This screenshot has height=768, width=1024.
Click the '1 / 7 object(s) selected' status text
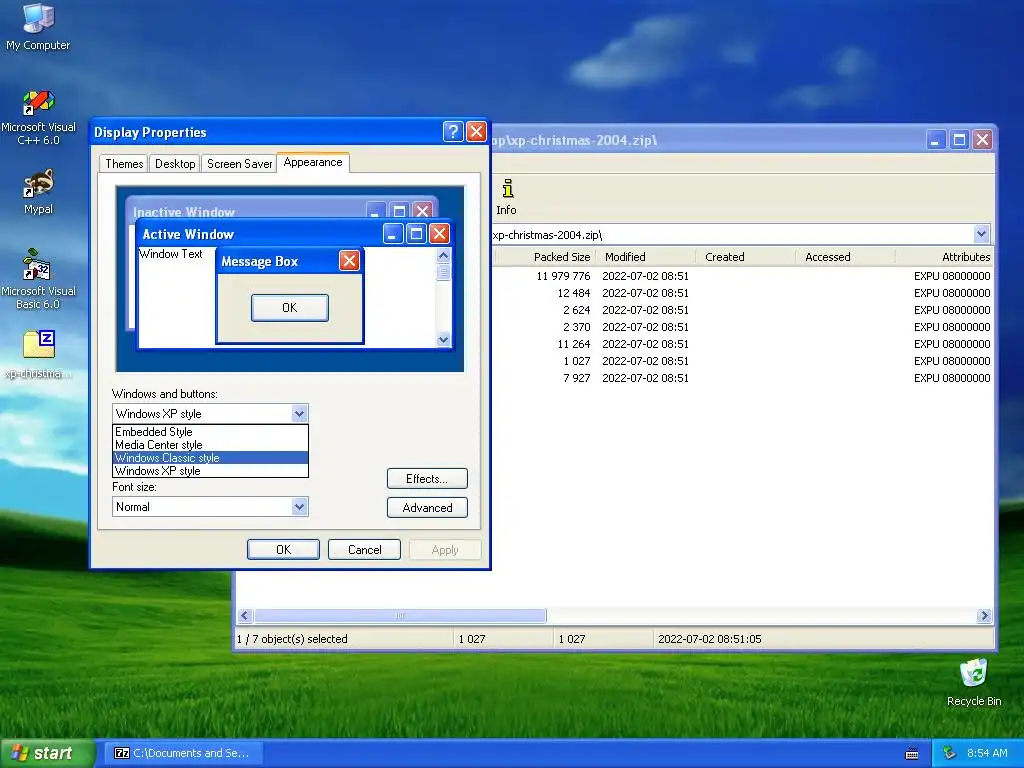[x=292, y=639]
